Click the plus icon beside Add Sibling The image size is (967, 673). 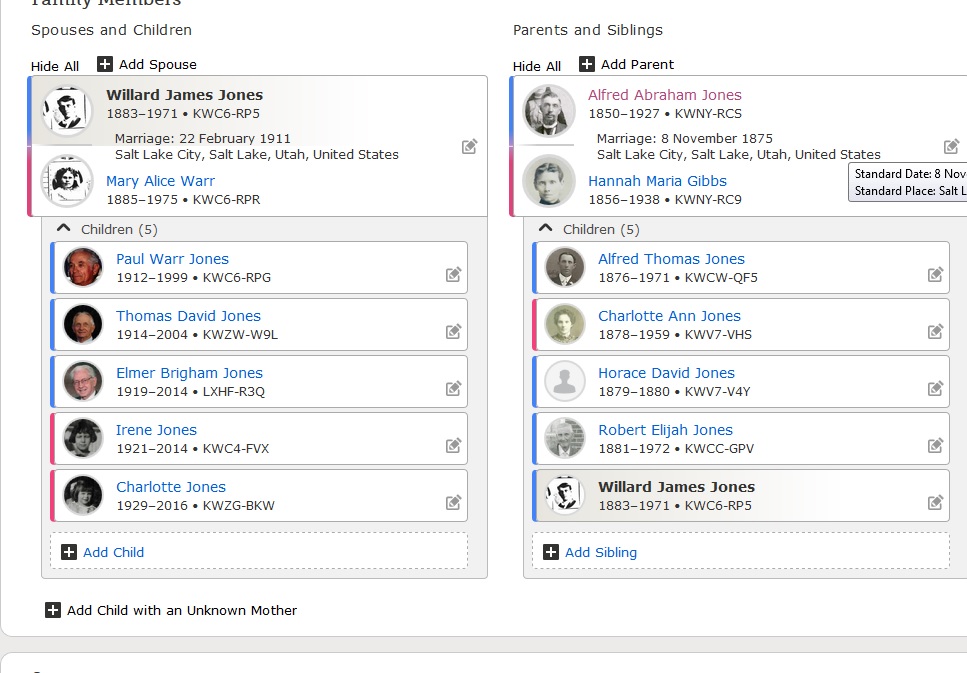[551, 552]
